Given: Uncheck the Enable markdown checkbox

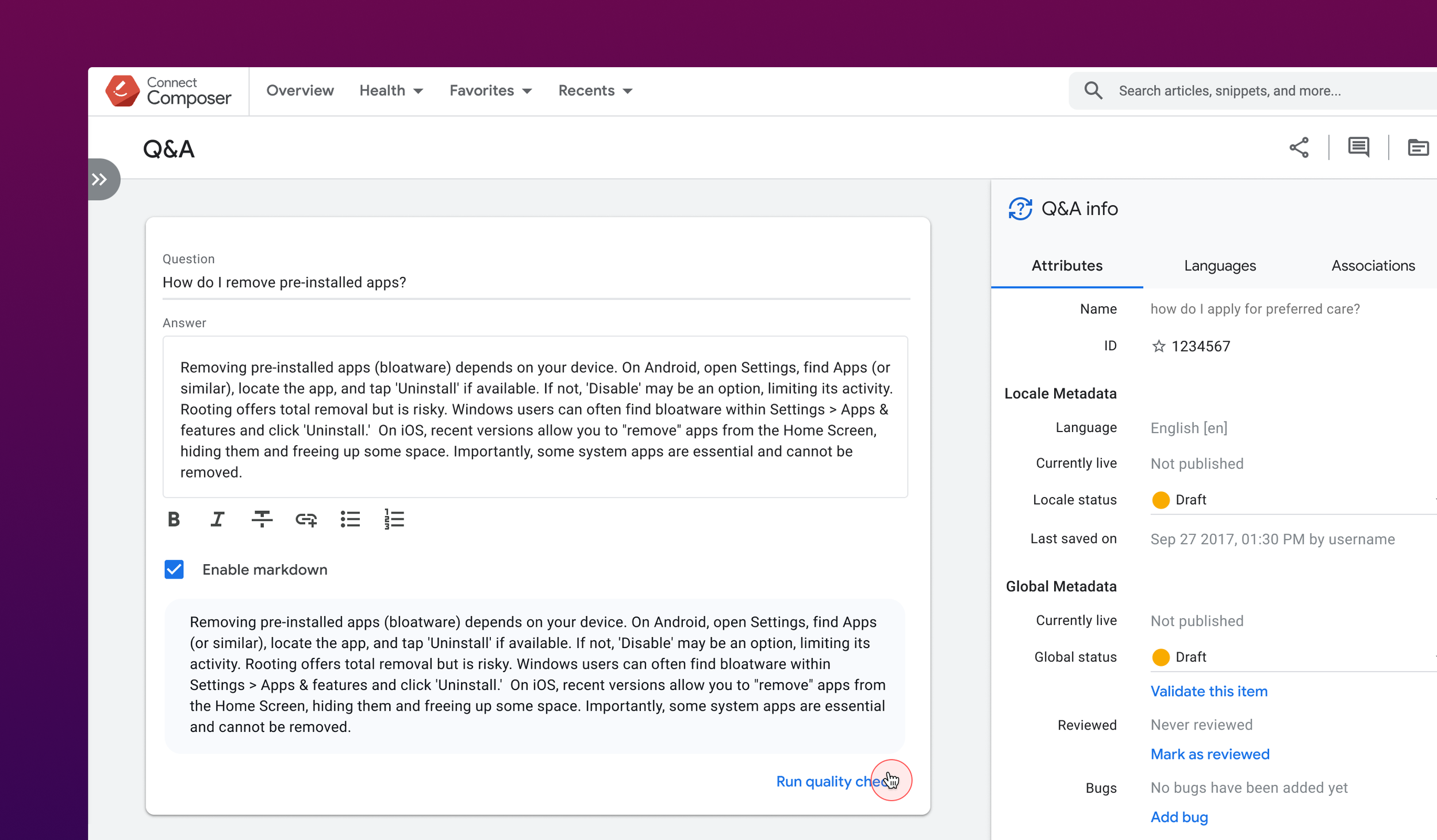Looking at the screenshot, I should coord(174,569).
